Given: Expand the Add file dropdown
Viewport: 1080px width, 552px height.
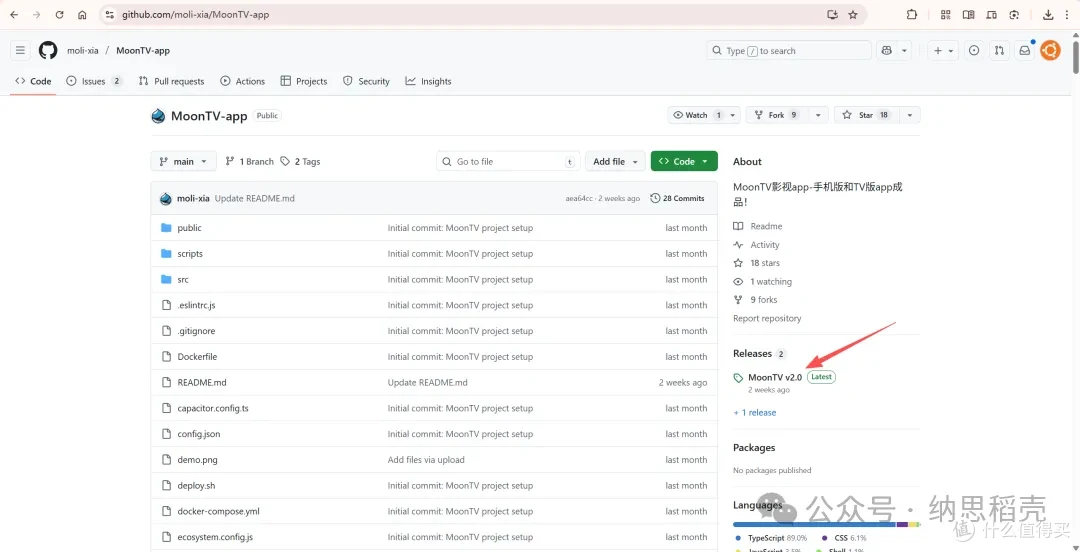Looking at the screenshot, I should (x=616, y=161).
